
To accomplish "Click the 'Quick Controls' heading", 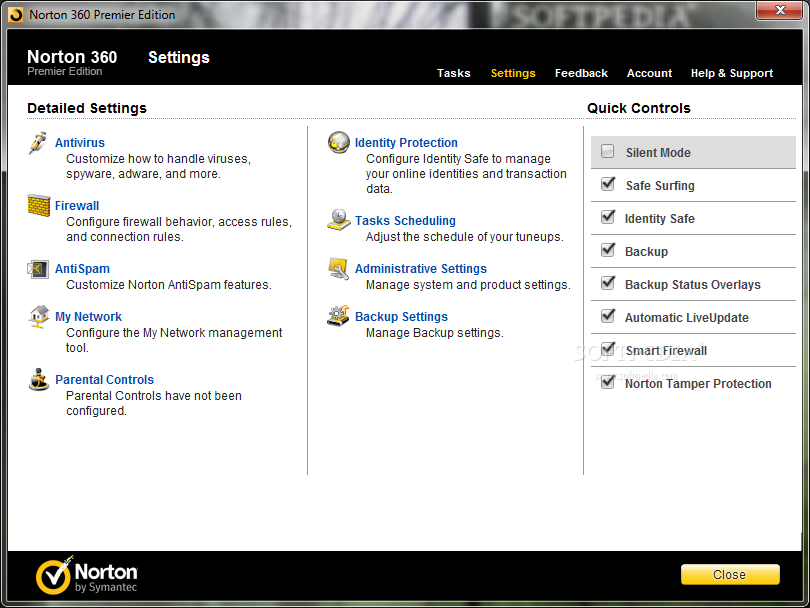I will pos(638,108).
